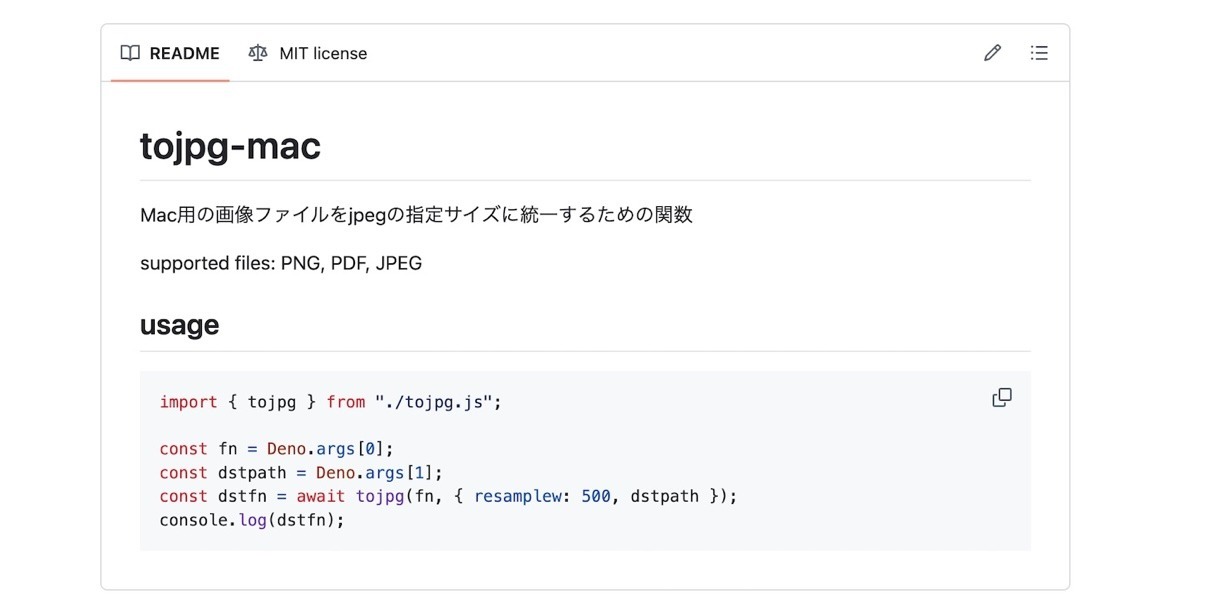This screenshot has height=610, width=1220.
Task: Open the README outline list icon
Action: point(1039,53)
